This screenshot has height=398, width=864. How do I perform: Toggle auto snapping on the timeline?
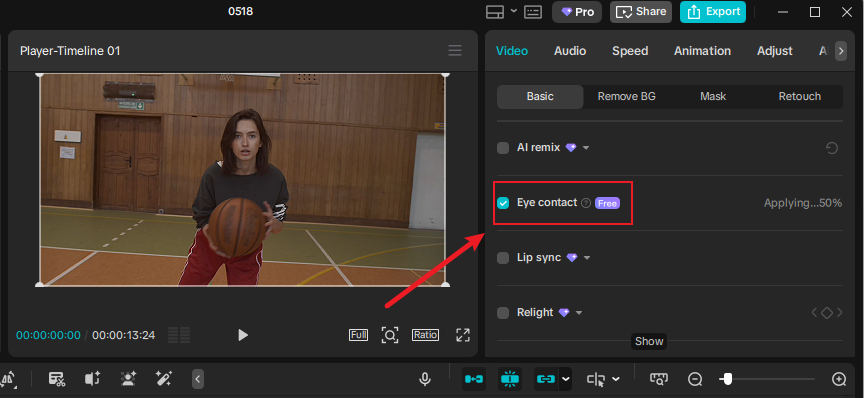click(x=510, y=379)
